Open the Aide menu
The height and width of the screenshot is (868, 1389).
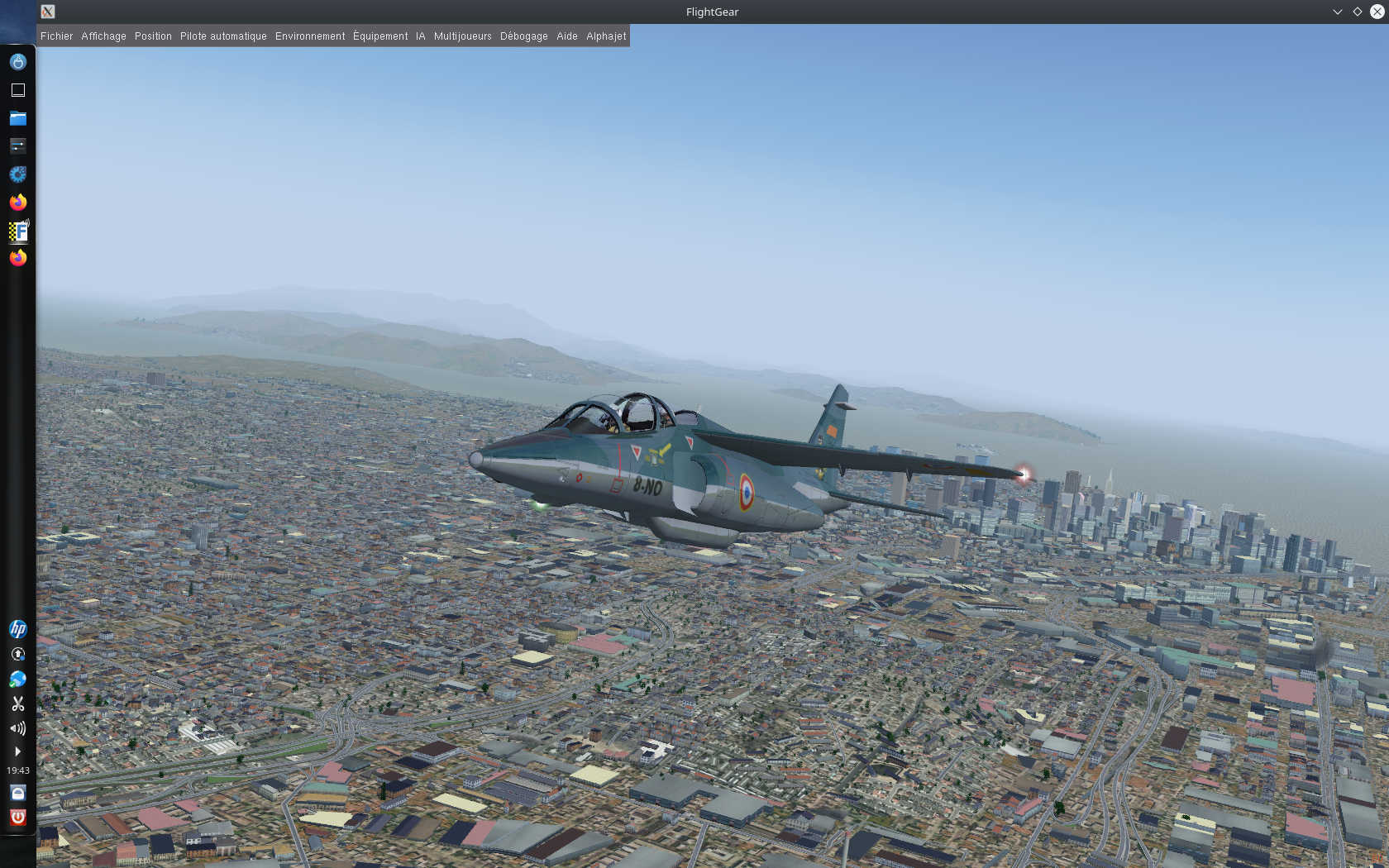coord(566,36)
